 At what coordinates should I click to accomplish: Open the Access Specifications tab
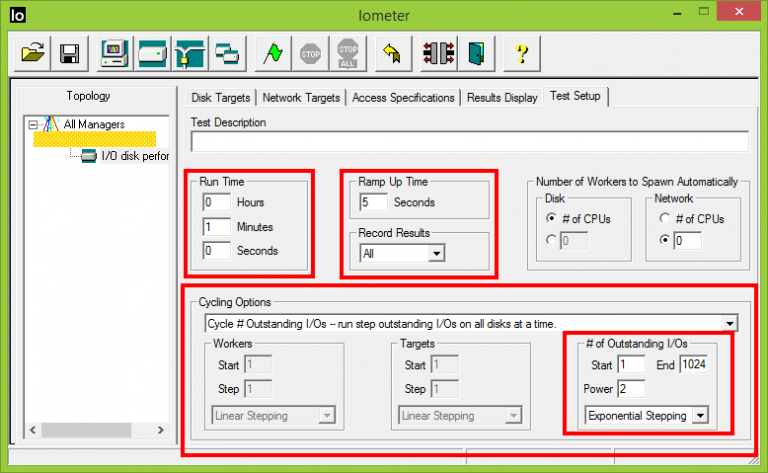(x=404, y=97)
